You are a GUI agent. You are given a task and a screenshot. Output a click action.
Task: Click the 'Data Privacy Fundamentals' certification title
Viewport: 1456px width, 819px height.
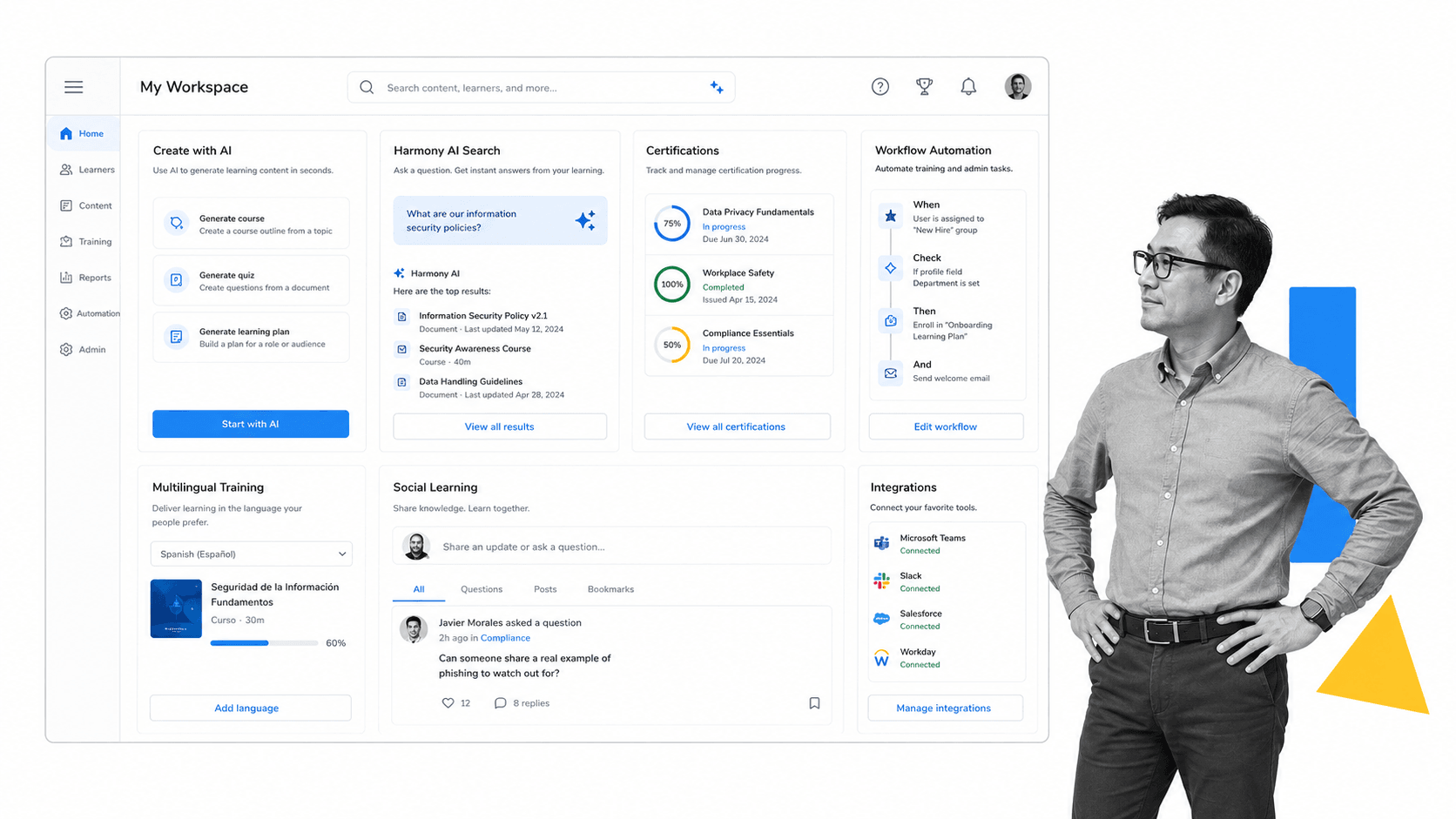point(758,212)
